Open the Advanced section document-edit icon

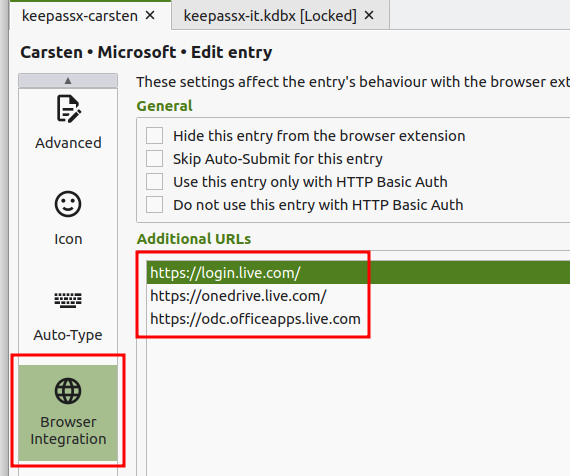[x=68, y=109]
